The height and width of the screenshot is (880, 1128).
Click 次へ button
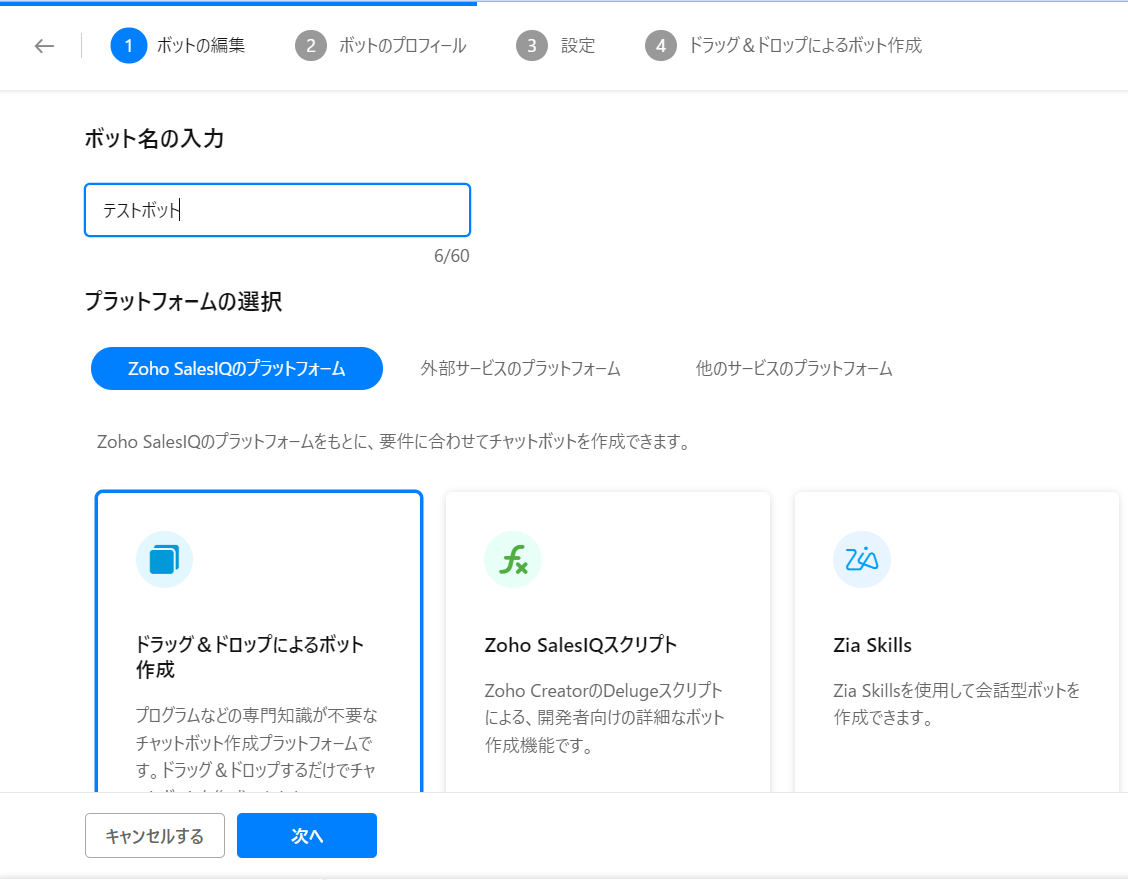point(306,835)
